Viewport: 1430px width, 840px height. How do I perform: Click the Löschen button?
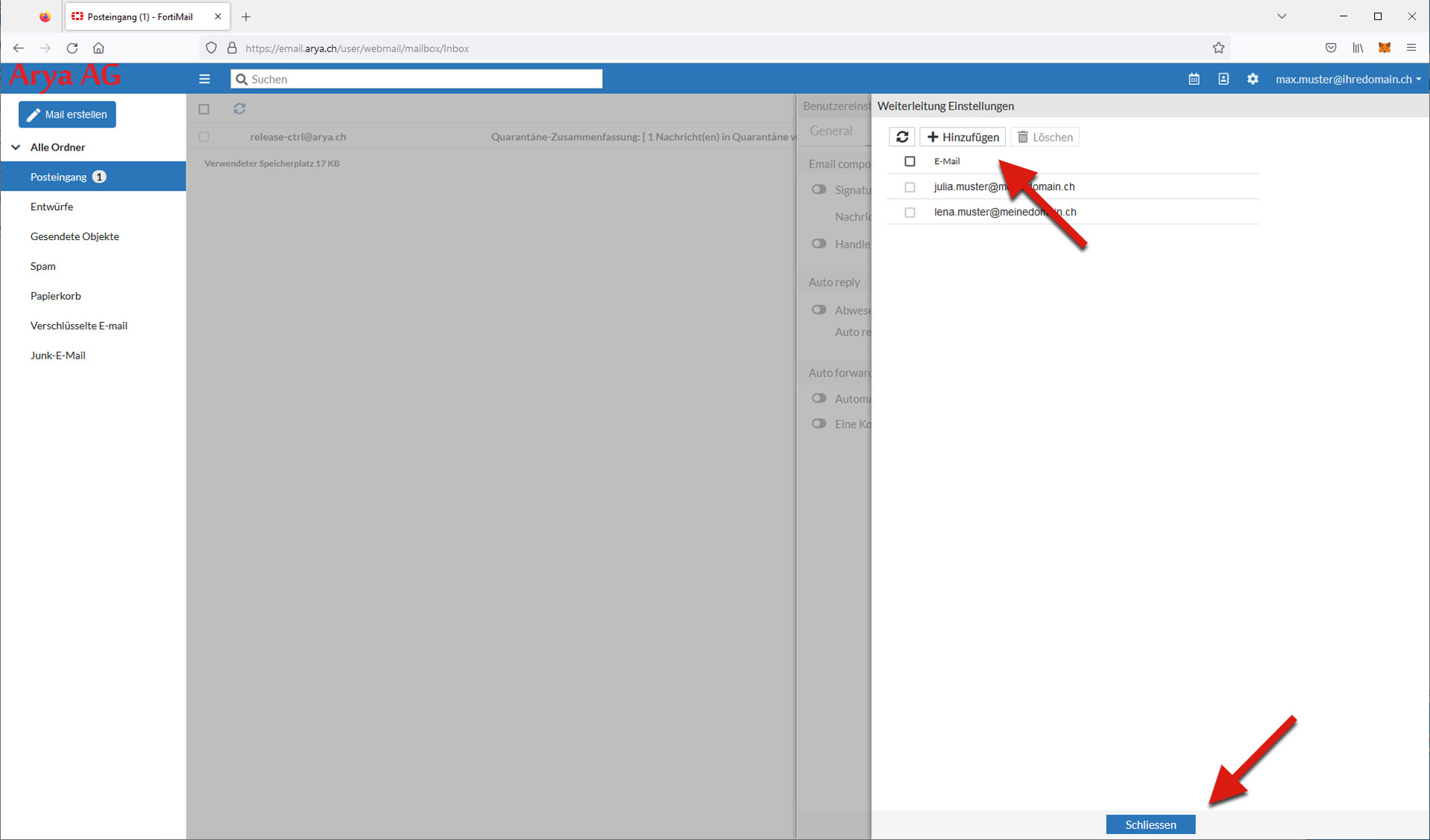(1045, 137)
